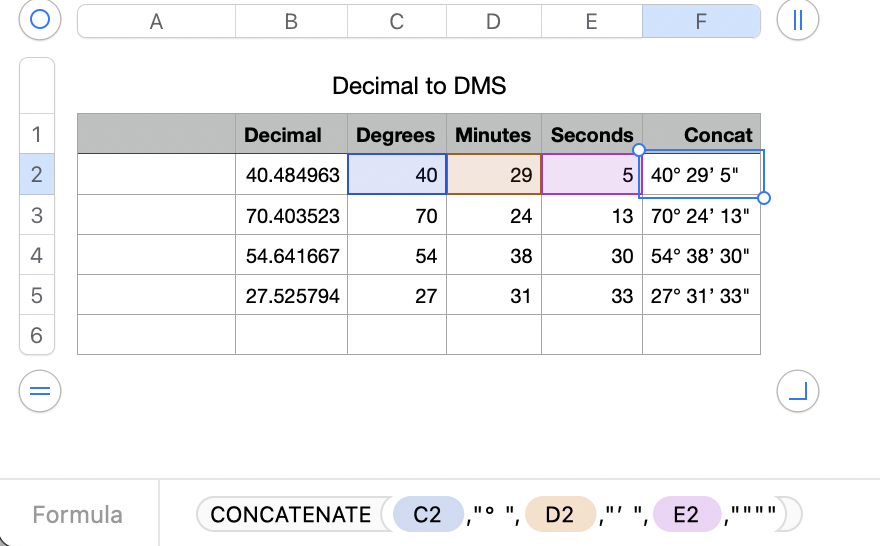Click the table resize corner handle

point(798,391)
